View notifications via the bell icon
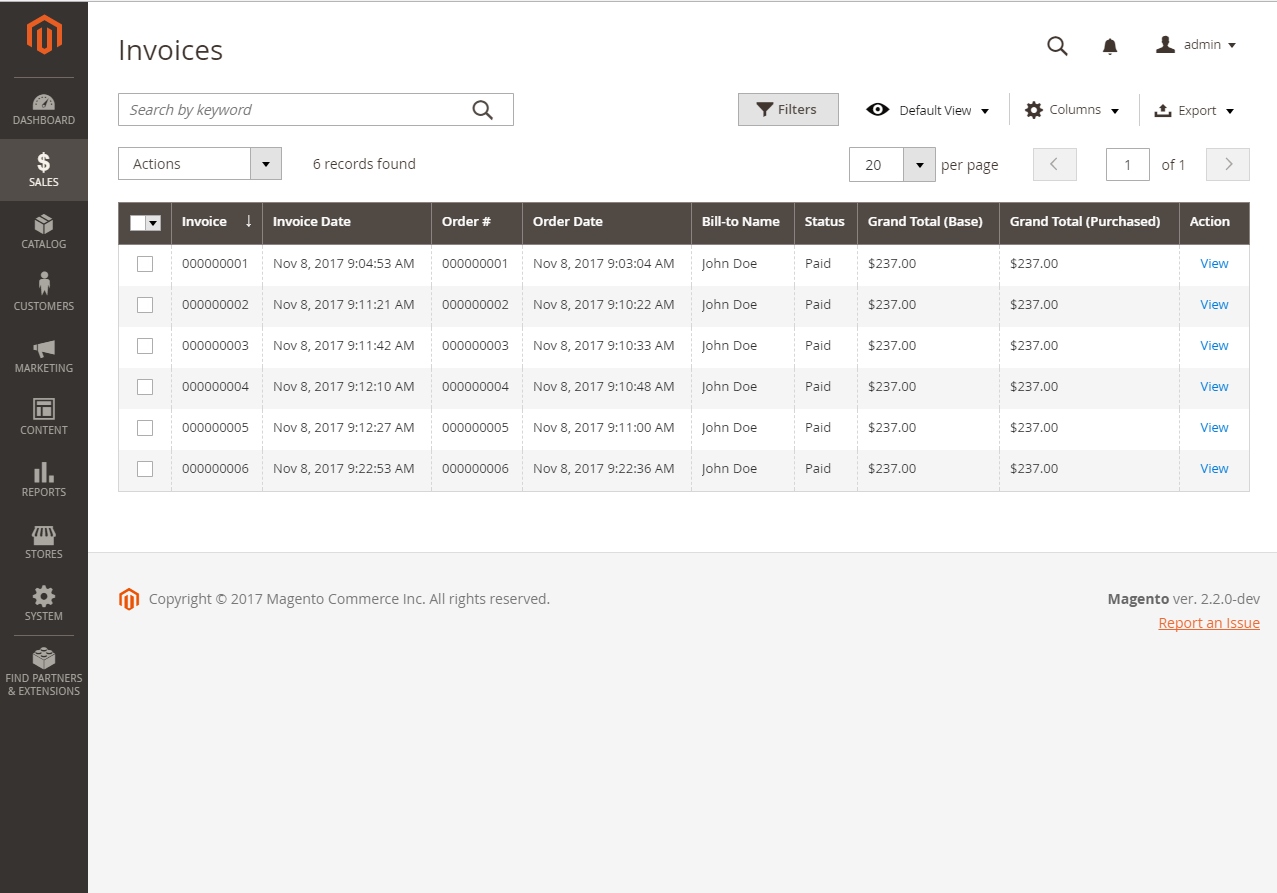Screen dimensions: 1277x893 1109,46
